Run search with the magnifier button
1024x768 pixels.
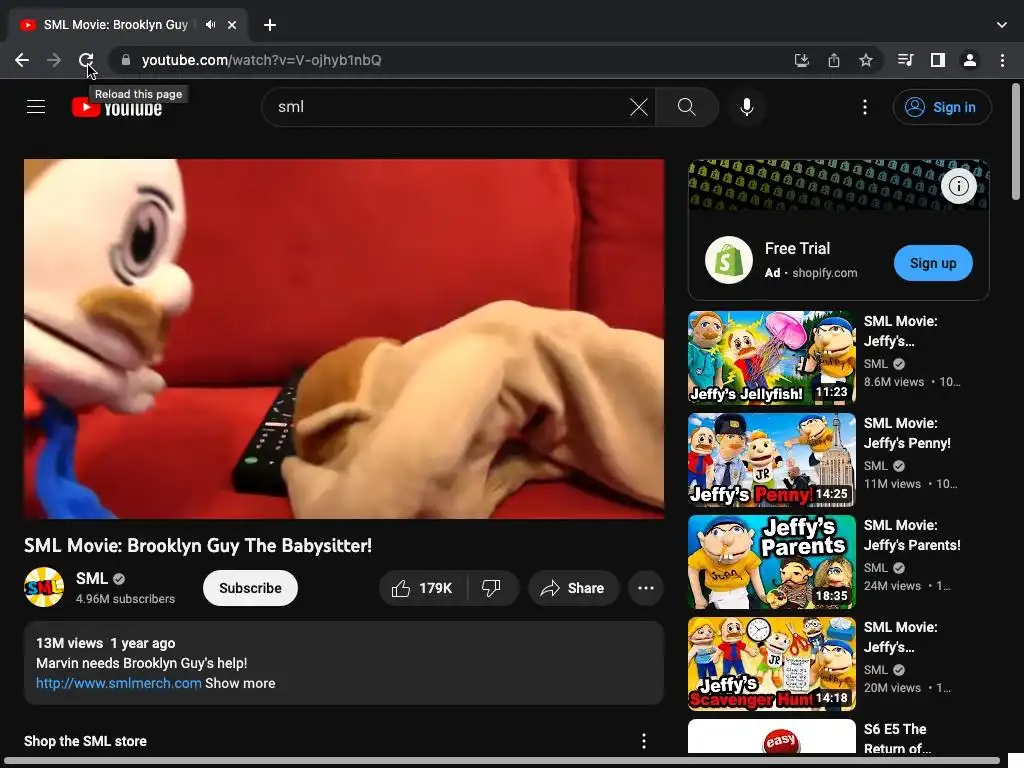point(686,106)
